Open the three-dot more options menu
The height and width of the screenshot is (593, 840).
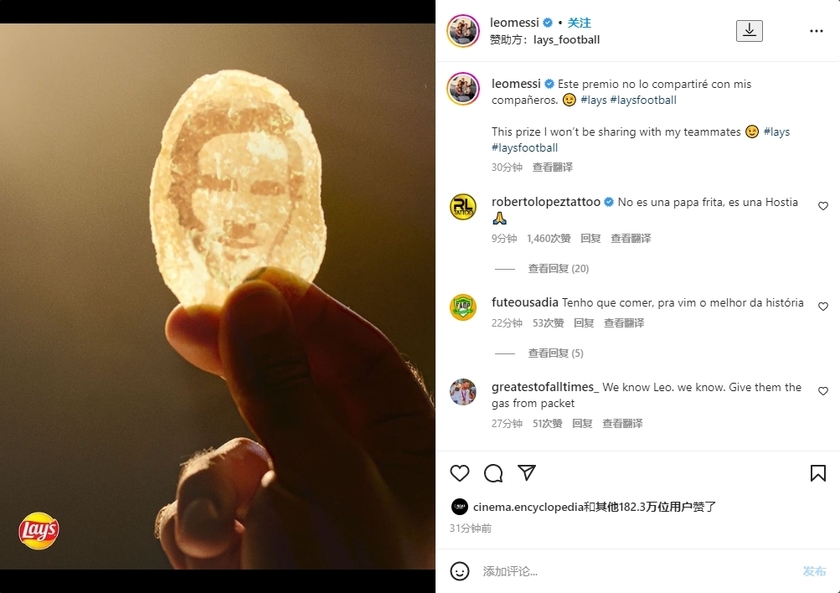[816, 31]
